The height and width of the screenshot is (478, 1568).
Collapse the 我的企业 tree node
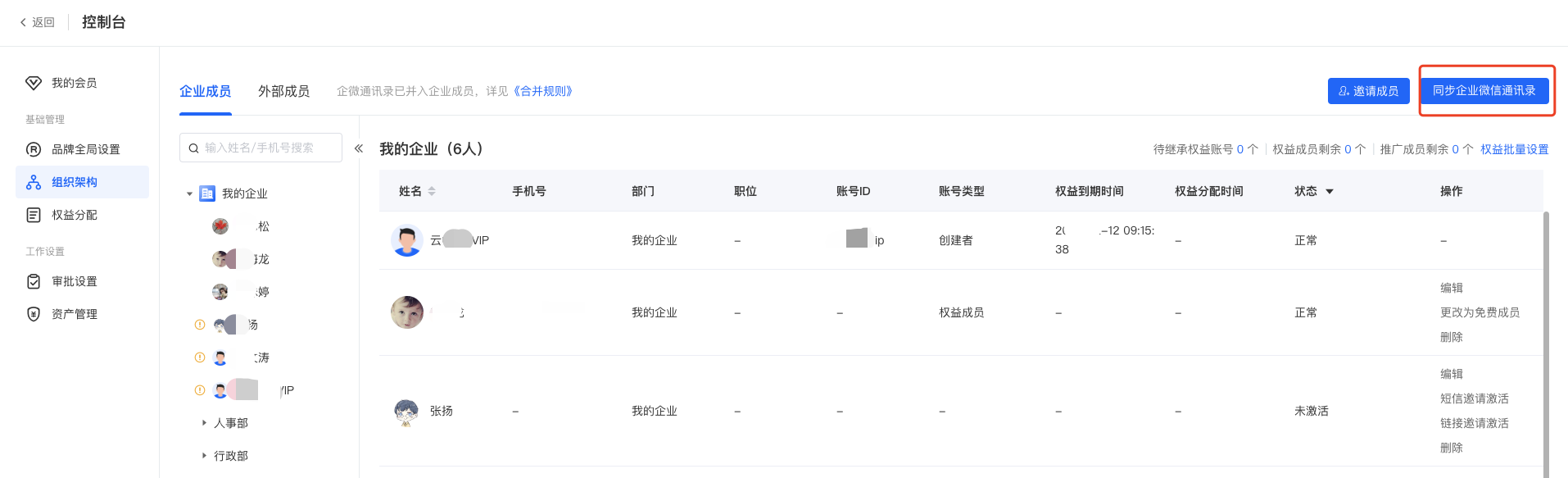pos(189,193)
